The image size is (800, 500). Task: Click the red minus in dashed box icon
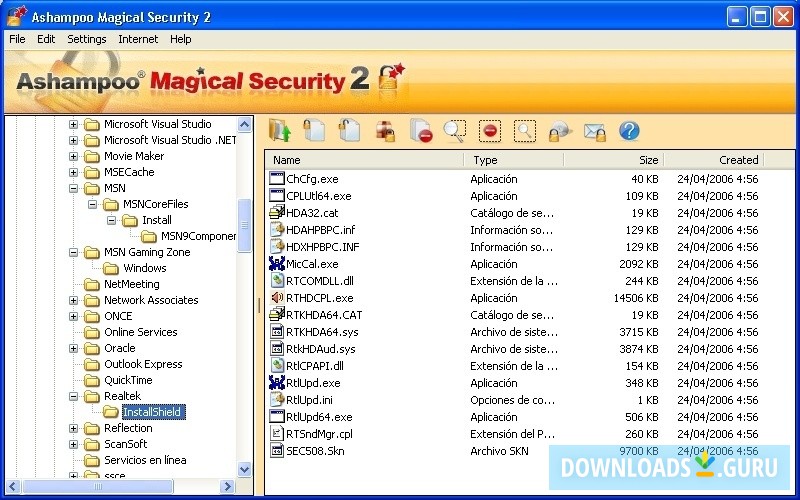(x=490, y=131)
